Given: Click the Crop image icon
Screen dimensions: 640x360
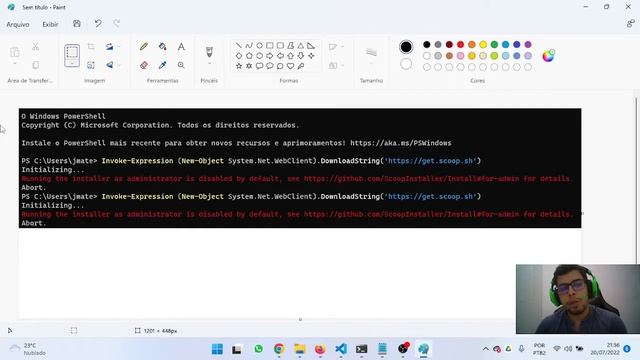Looking at the screenshot, I should tap(91, 47).
